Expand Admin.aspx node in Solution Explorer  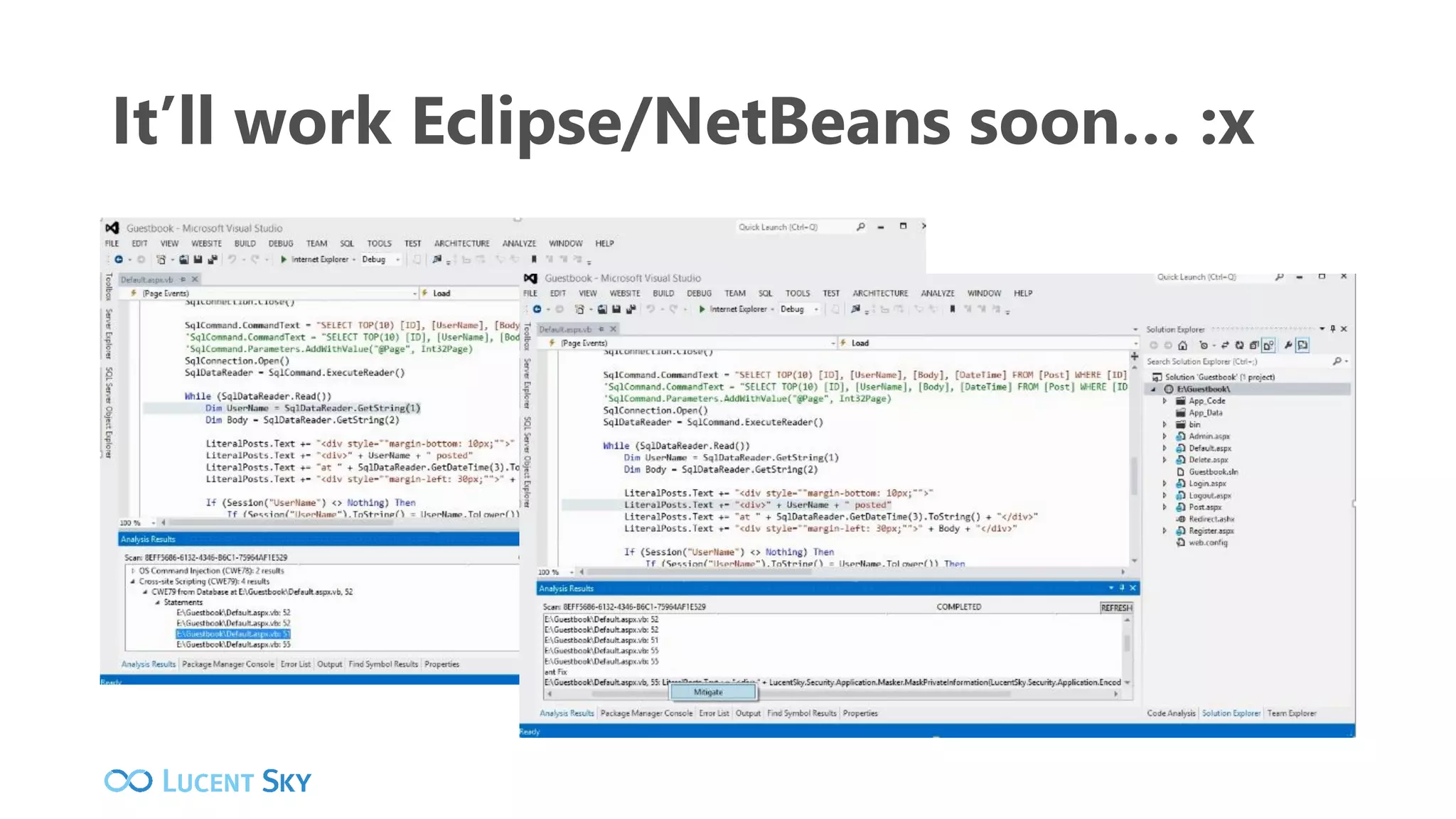coord(1165,437)
